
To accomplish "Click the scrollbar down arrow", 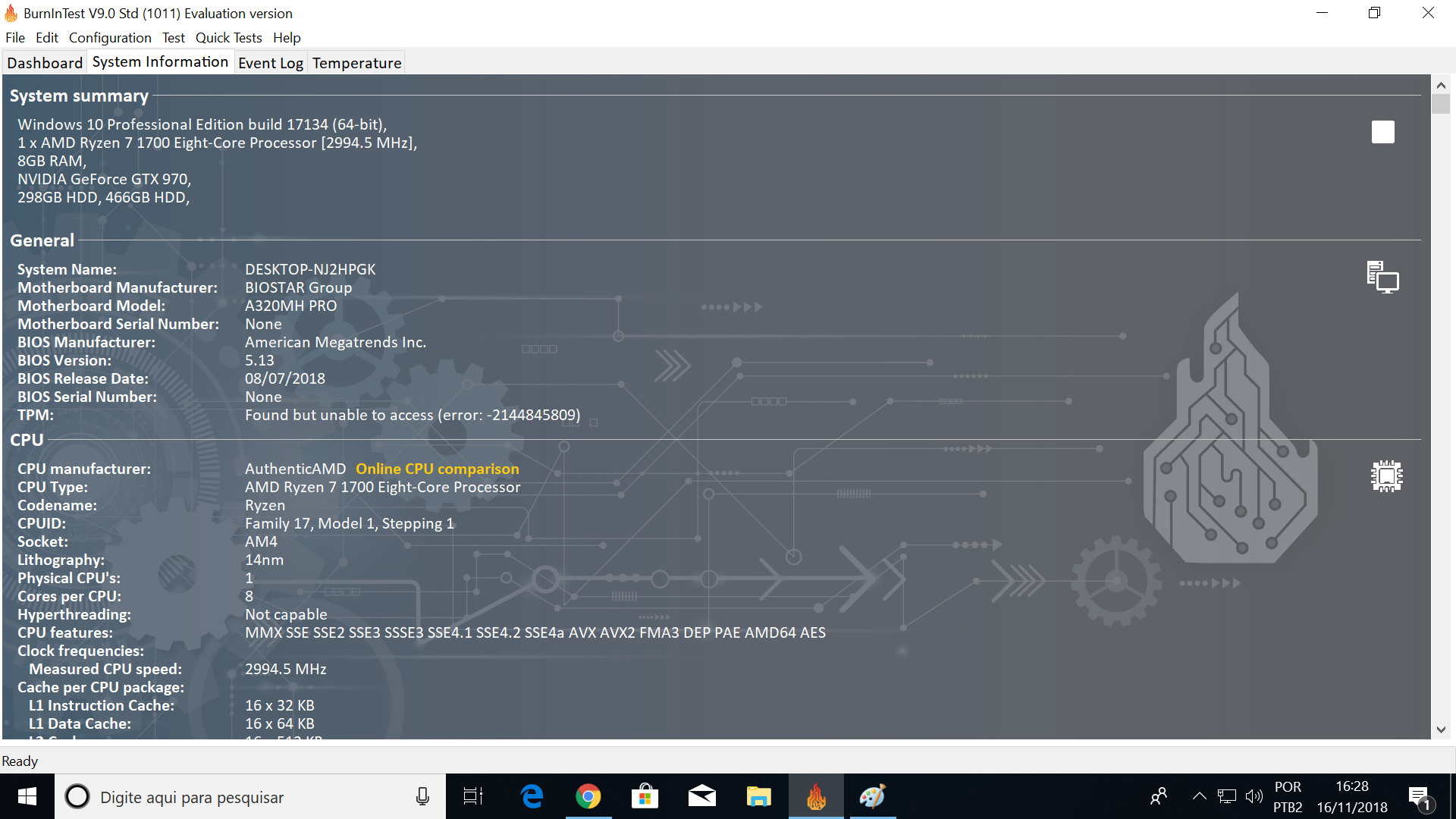I will pos(1441,730).
